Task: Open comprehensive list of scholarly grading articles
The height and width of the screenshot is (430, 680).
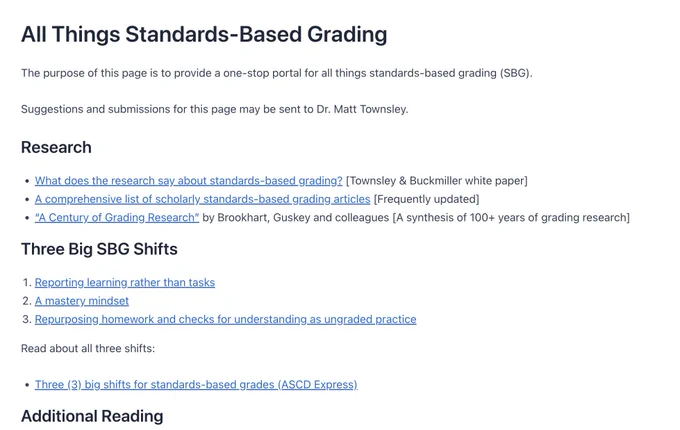Action: point(203,199)
